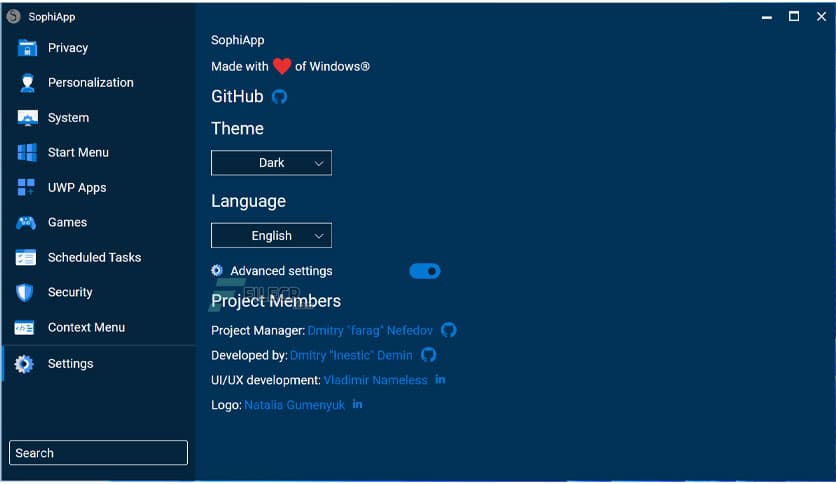Click the UWP Apps tiles icon
The width and height of the screenshot is (836, 484).
coord(26,188)
